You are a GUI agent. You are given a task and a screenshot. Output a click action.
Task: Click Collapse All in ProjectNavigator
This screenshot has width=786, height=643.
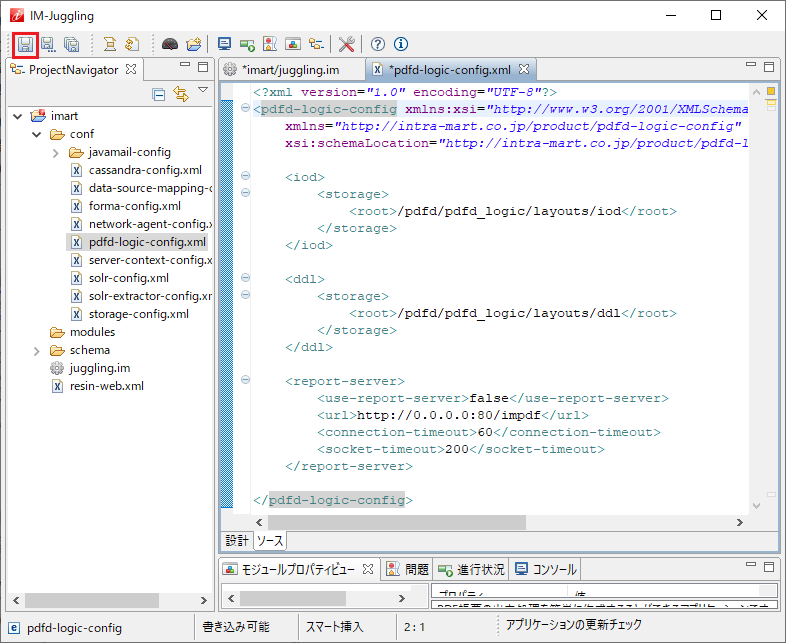pos(159,94)
